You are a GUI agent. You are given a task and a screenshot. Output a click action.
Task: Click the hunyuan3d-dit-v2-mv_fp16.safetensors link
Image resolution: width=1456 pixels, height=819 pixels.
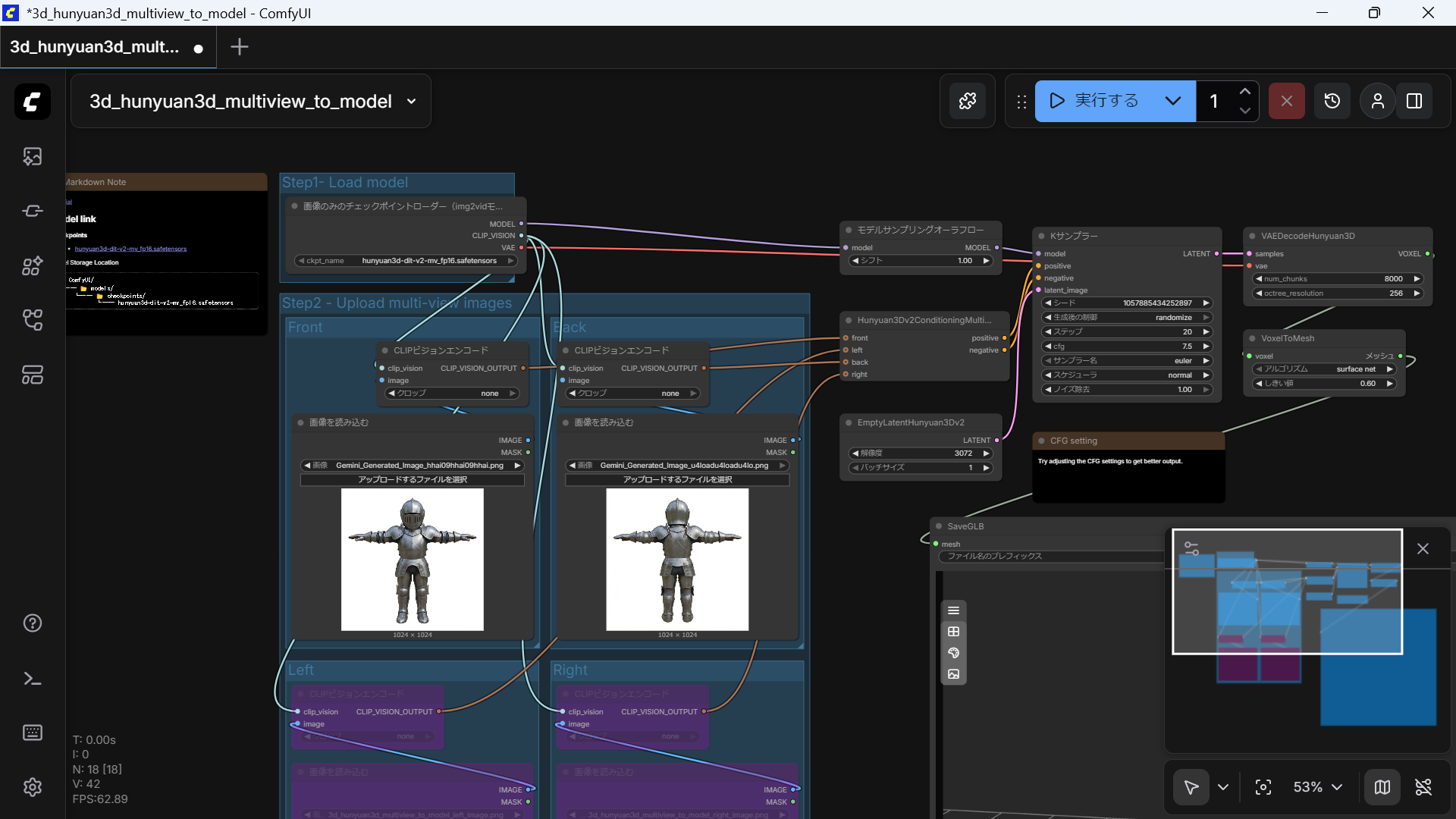click(x=130, y=249)
